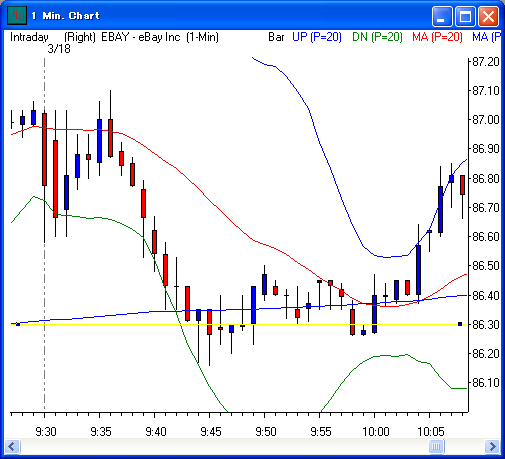Click the left scroll arrow on the scrollbar
This screenshot has width=505, height=459.
(13, 446)
